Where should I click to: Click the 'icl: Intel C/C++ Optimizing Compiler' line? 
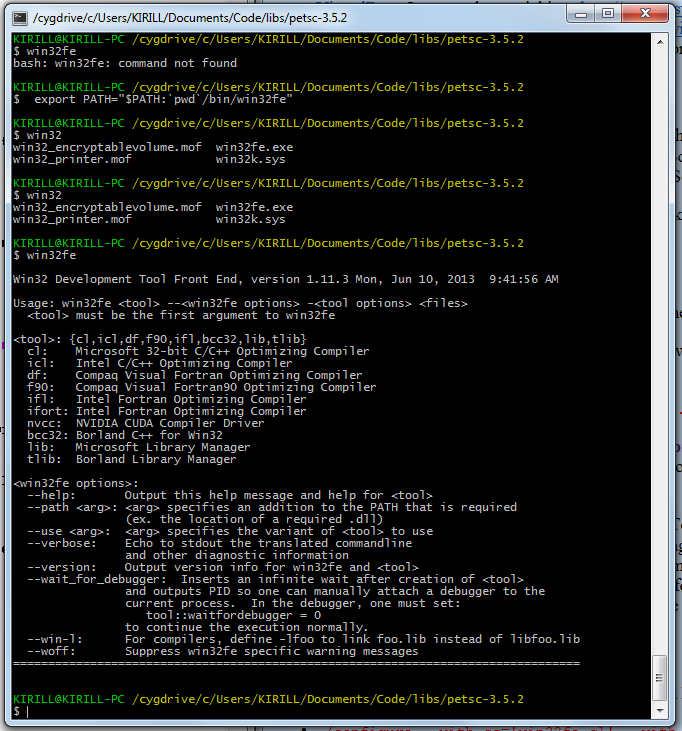point(159,363)
